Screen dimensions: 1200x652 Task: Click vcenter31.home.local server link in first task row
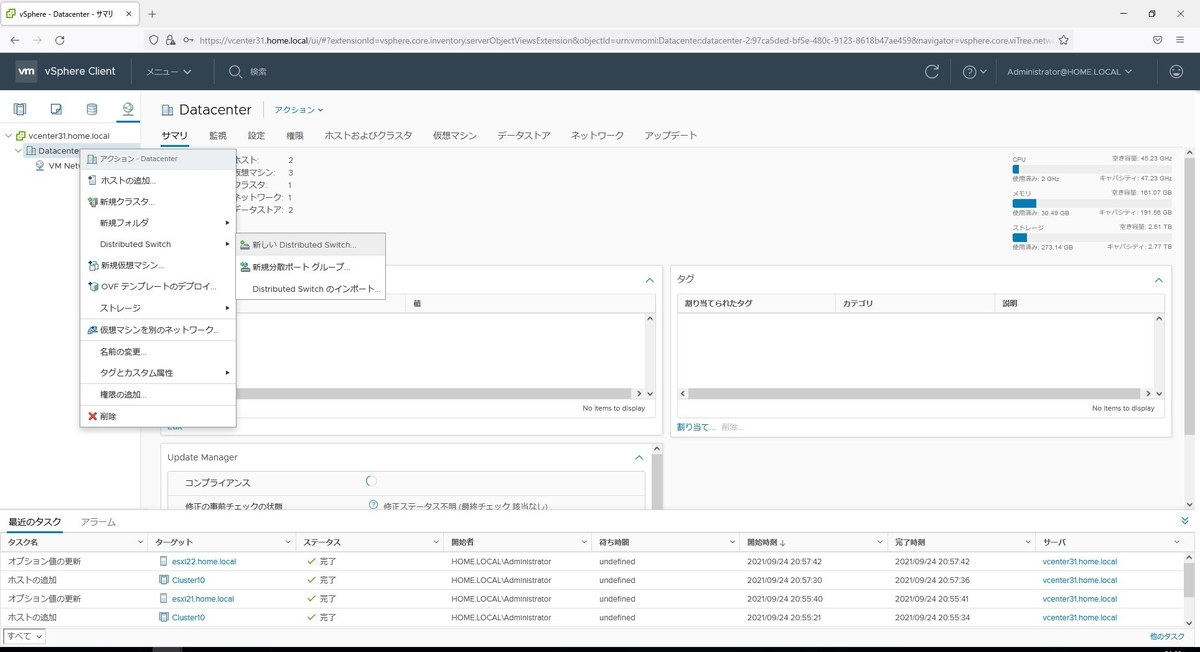click(1080, 561)
